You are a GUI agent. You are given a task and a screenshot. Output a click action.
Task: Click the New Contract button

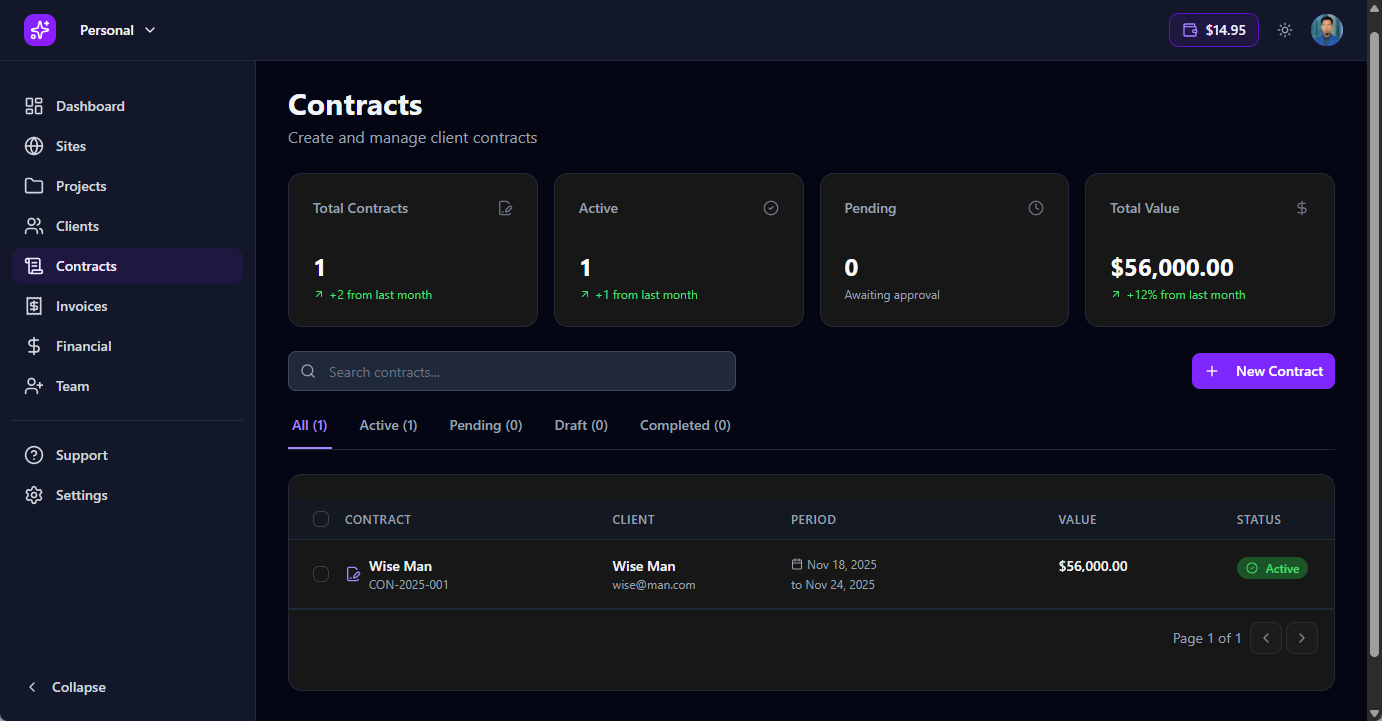pyautogui.click(x=1262, y=371)
